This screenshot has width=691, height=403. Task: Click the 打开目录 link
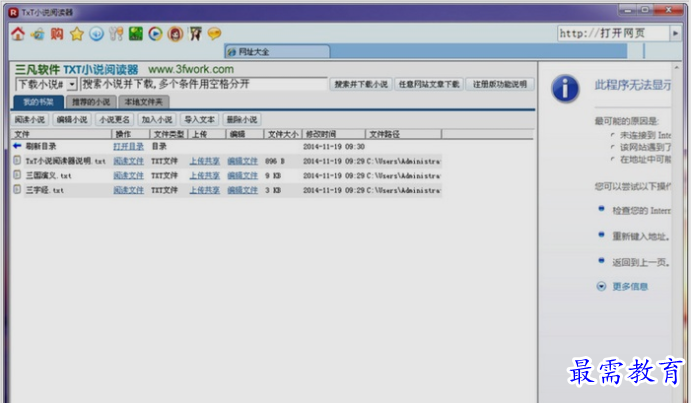click(128, 146)
